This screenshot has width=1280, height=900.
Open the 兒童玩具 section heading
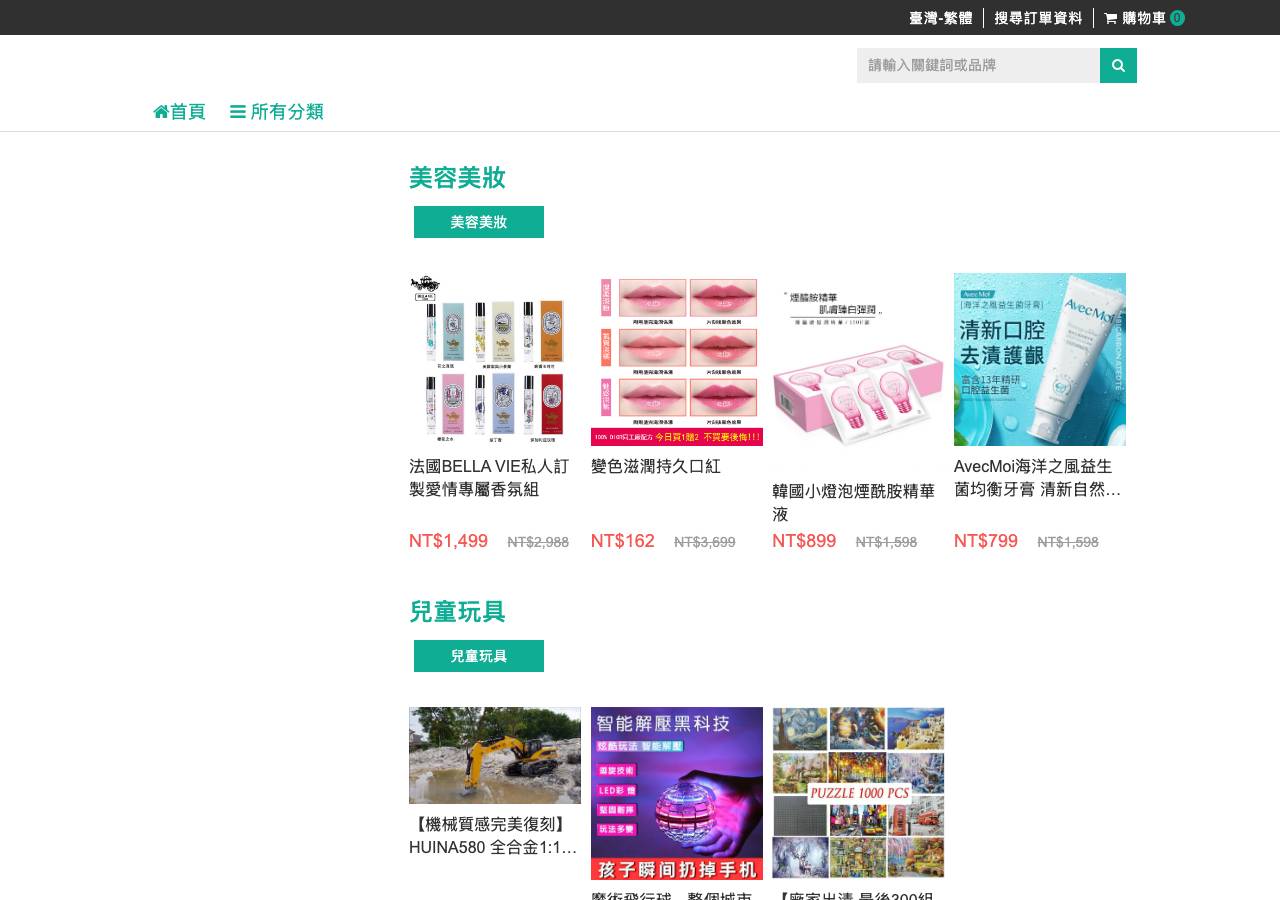coord(457,612)
